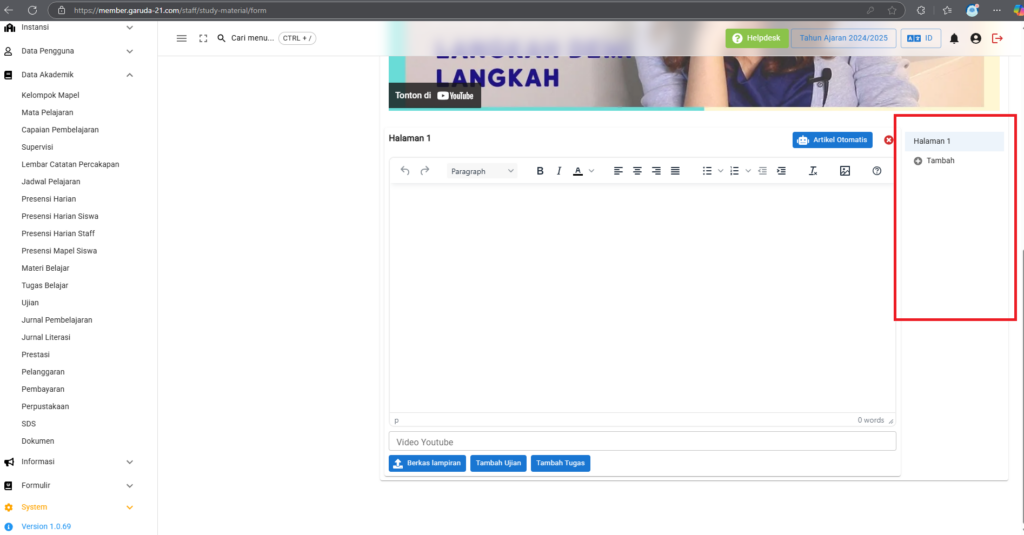1024x535 pixels.
Task: Open Jurnal Pembelajaran menu item
Action: [57, 320]
